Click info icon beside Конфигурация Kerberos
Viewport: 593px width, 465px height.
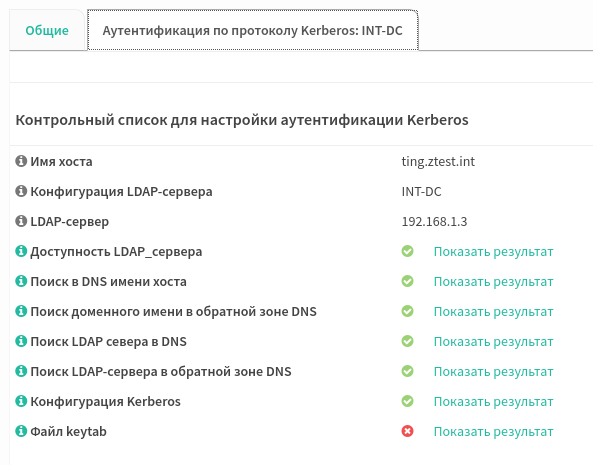click(x=21, y=401)
